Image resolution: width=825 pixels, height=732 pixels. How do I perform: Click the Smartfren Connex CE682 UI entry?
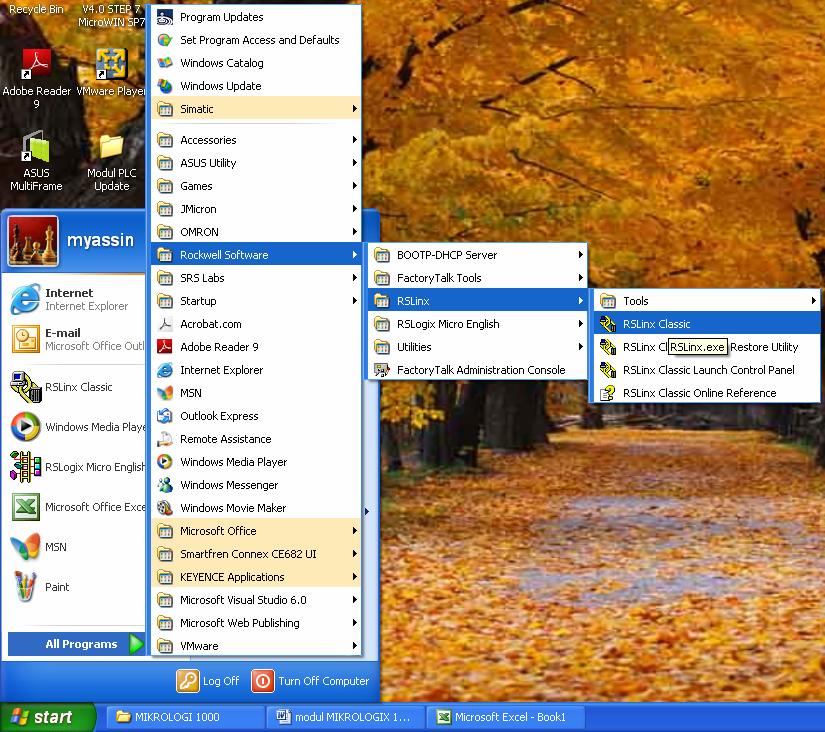pos(256,554)
